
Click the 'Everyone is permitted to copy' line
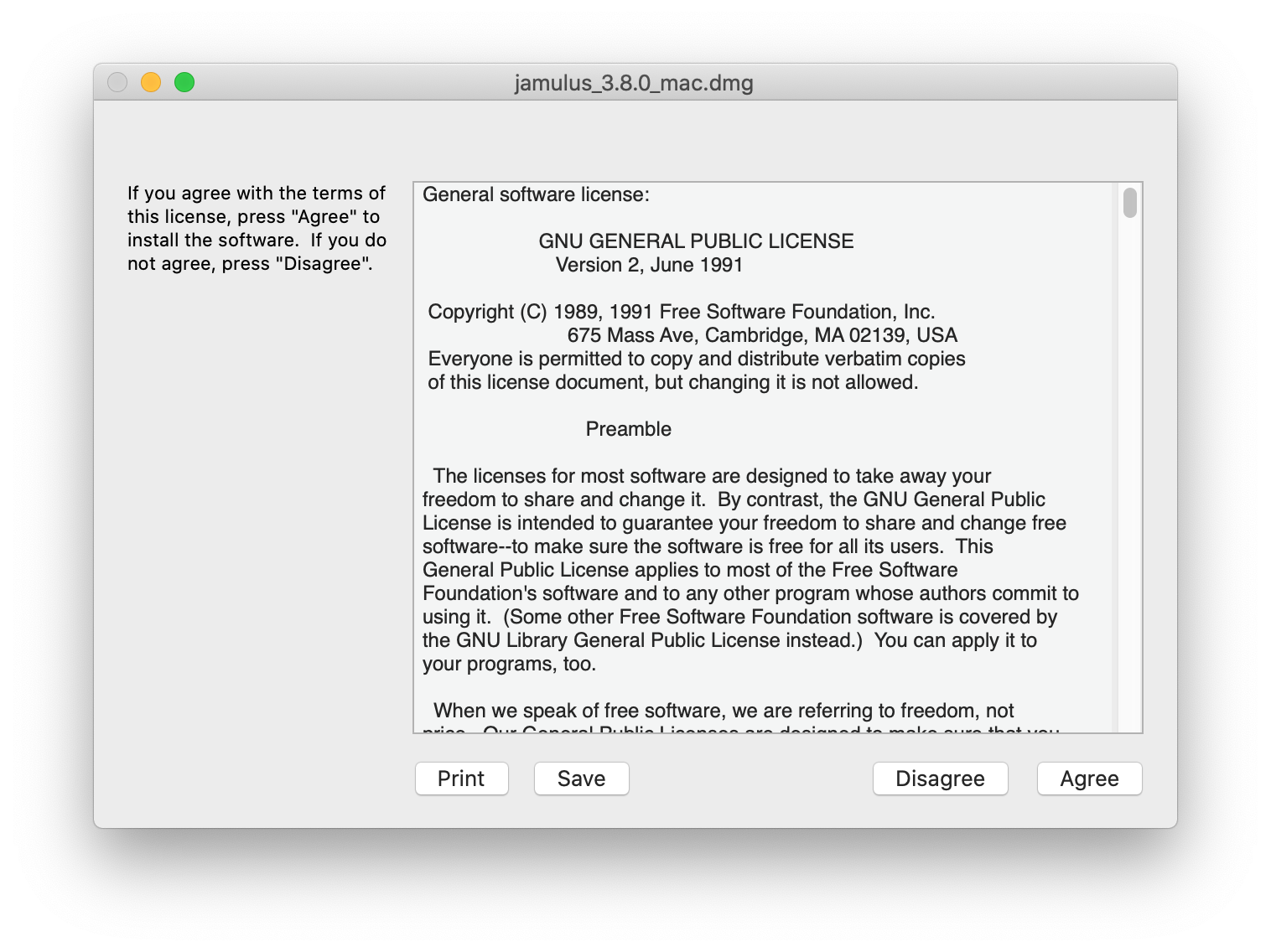[696, 359]
